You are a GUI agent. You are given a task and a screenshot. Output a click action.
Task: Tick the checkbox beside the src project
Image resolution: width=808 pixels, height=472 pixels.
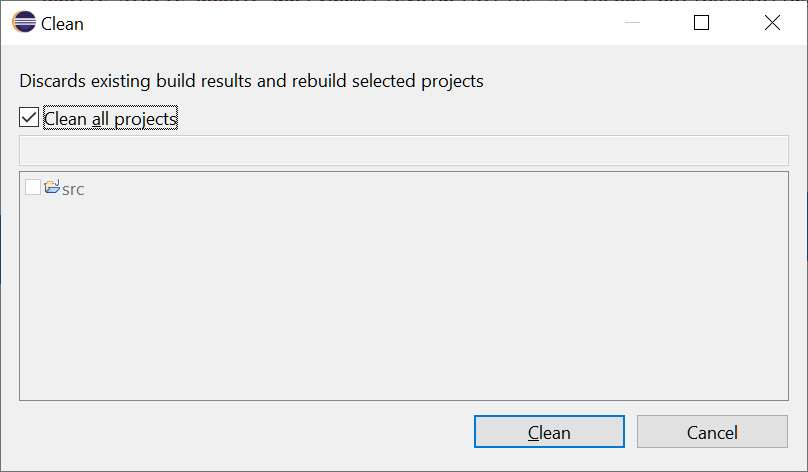pyautogui.click(x=33, y=187)
